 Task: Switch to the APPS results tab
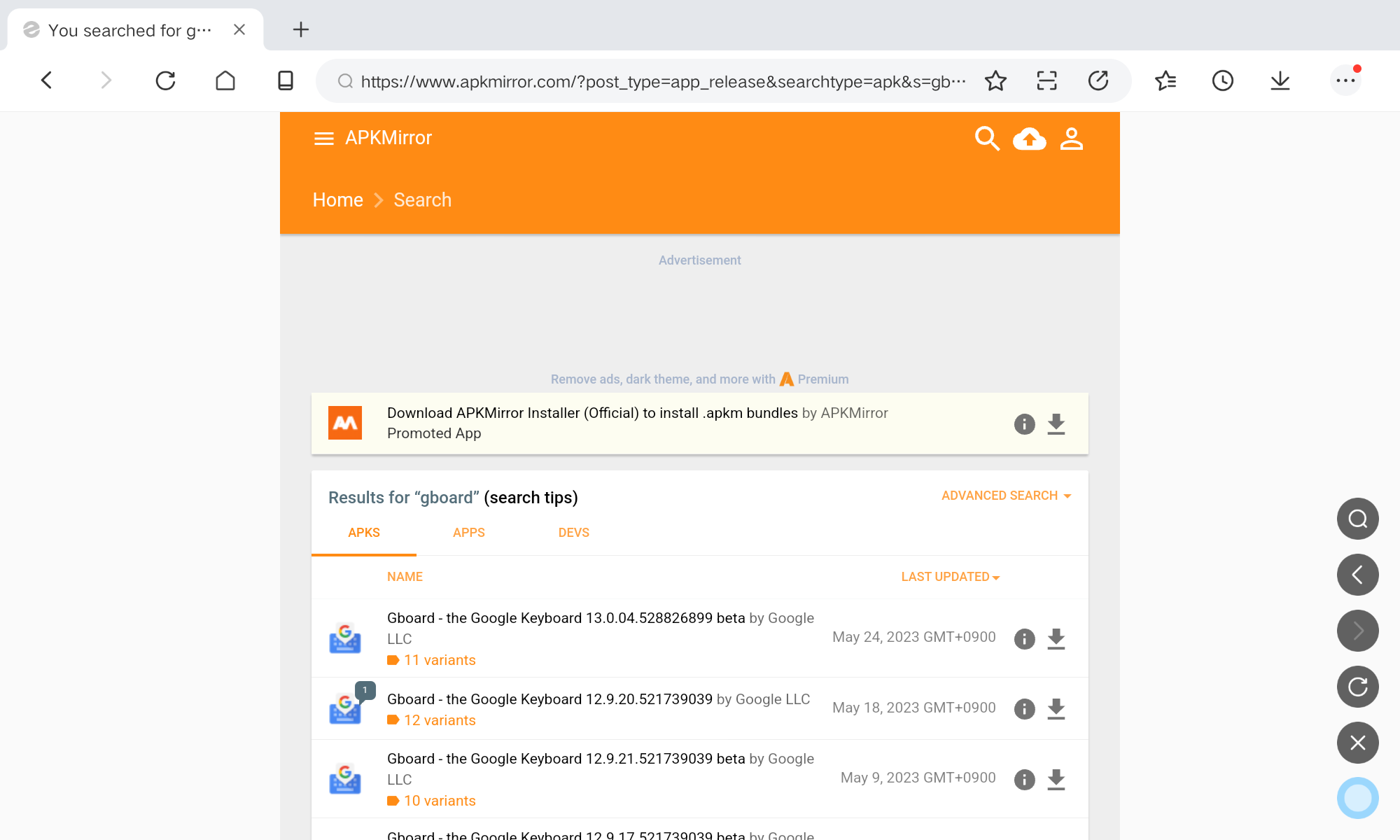coord(468,533)
